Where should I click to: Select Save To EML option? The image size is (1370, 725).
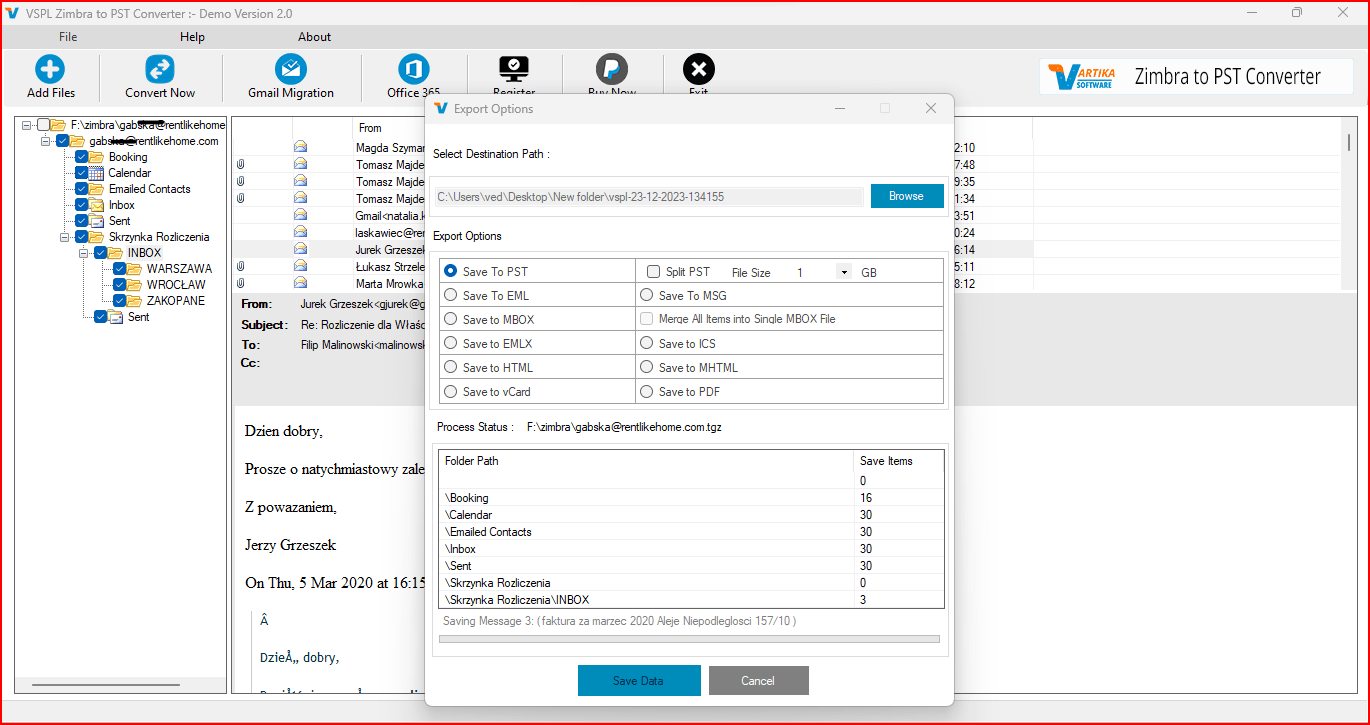point(451,295)
